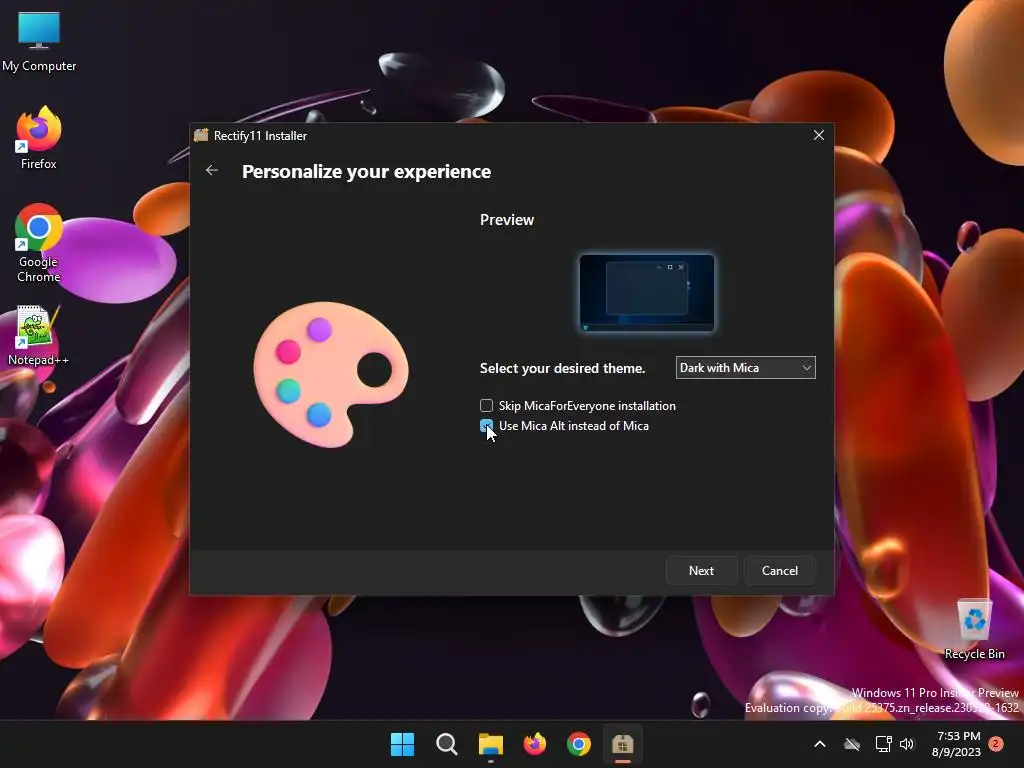Close the Rectify11 Installer window
This screenshot has height=768, width=1024.
pos(818,135)
